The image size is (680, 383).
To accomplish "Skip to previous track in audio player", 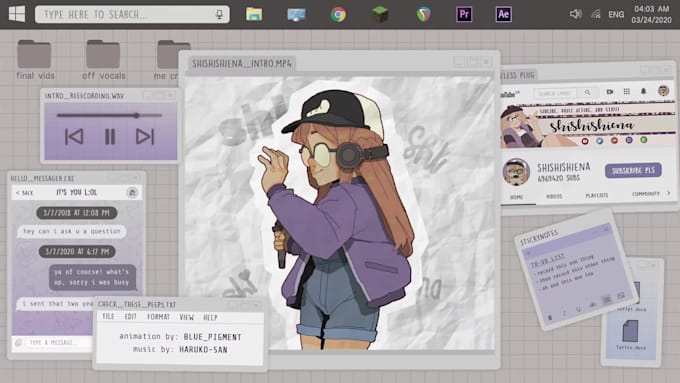I will click(x=74, y=137).
